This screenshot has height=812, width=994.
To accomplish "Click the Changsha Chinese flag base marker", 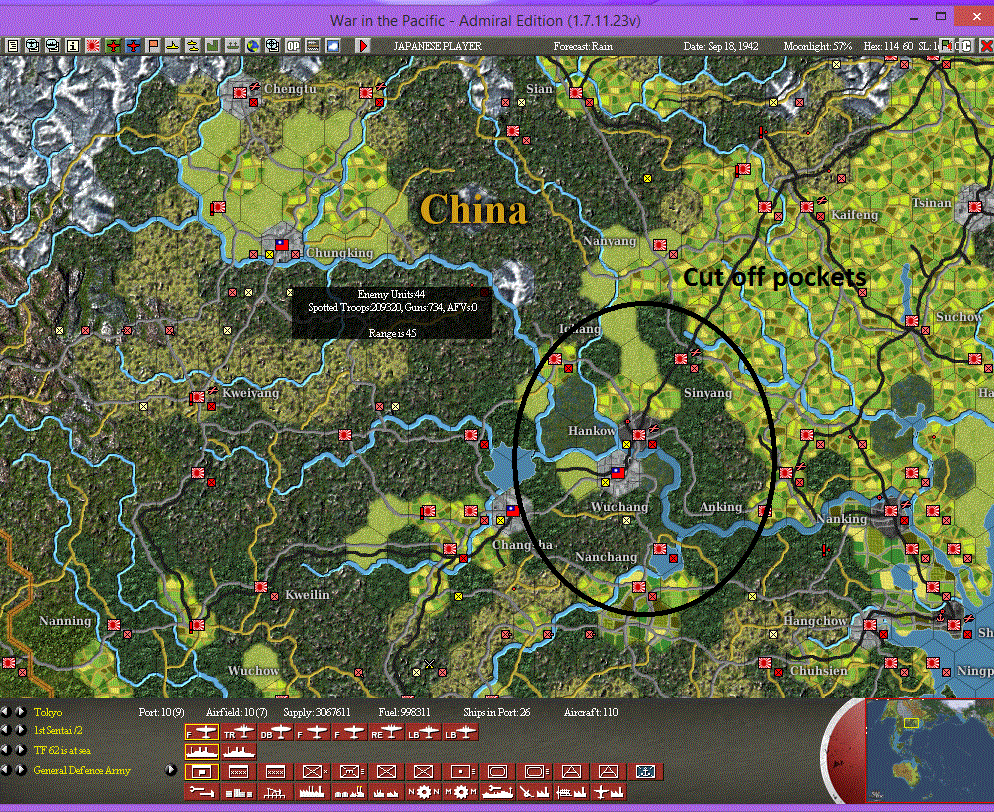I will point(513,510).
